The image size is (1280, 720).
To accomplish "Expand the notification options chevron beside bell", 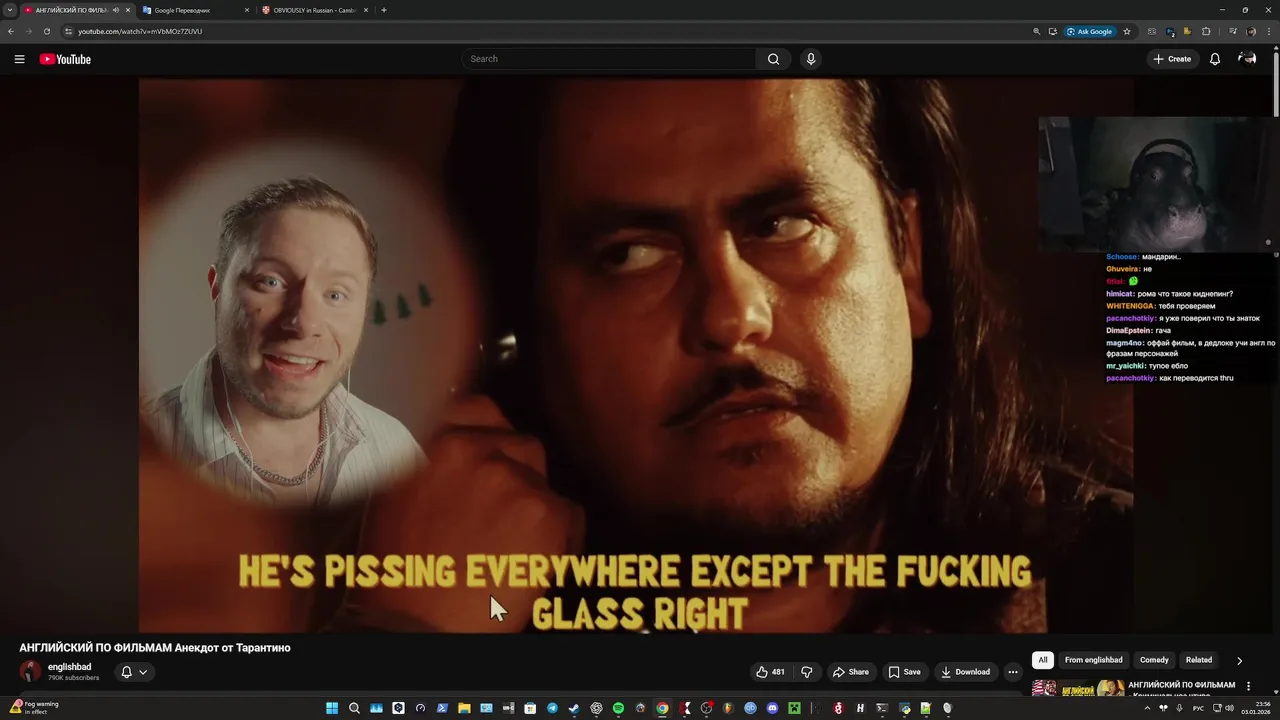I will [x=143, y=672].
